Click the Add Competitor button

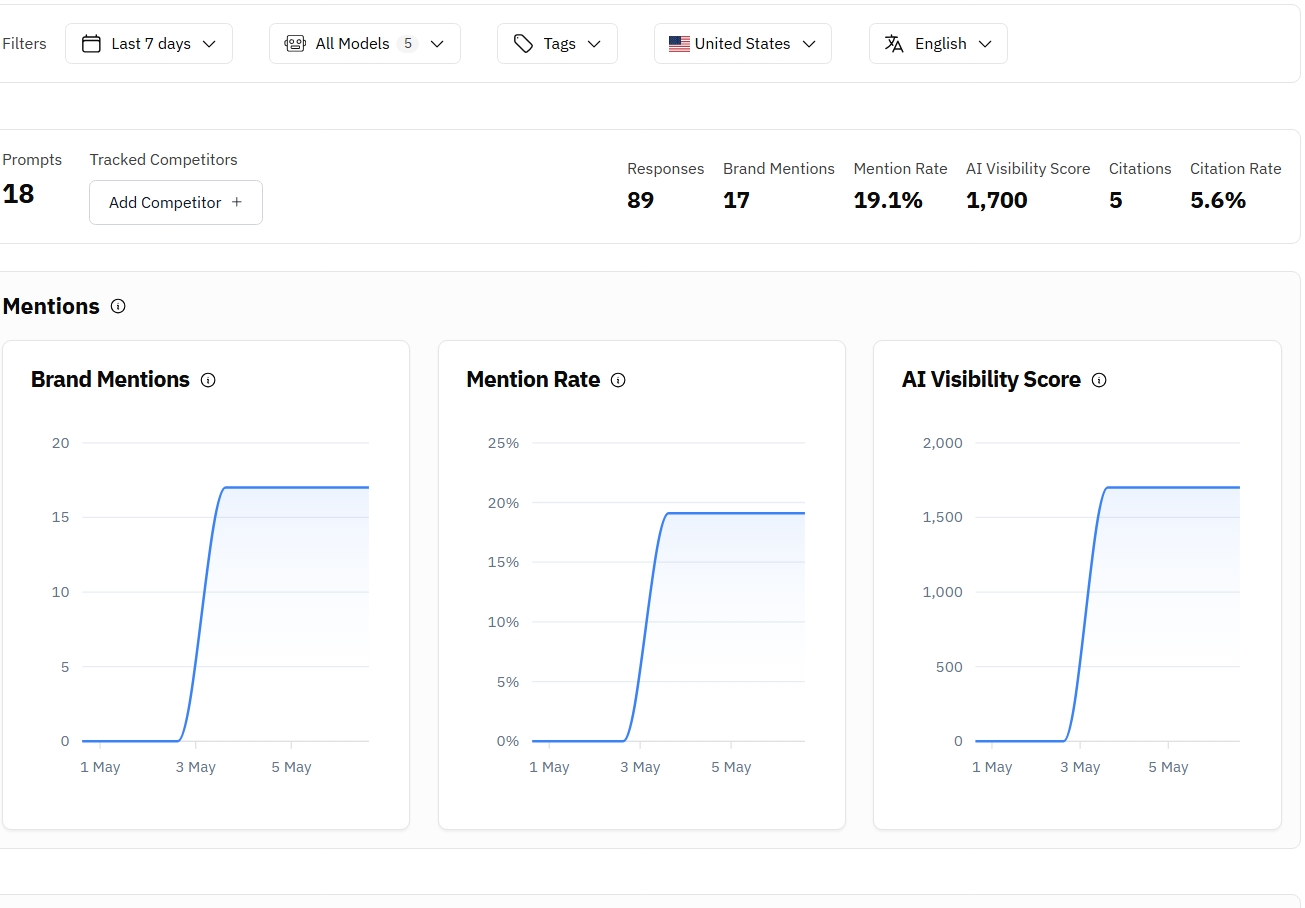click(176, 203)
